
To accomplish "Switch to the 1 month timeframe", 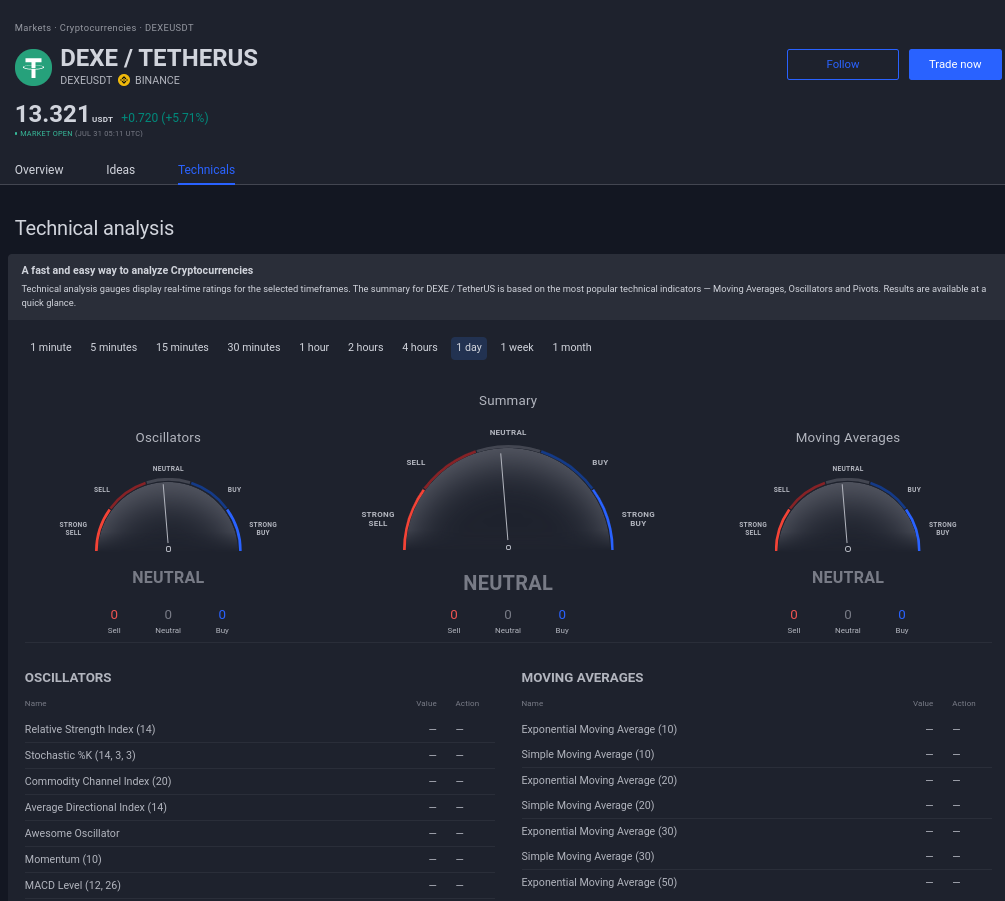I will pos(572,347).
